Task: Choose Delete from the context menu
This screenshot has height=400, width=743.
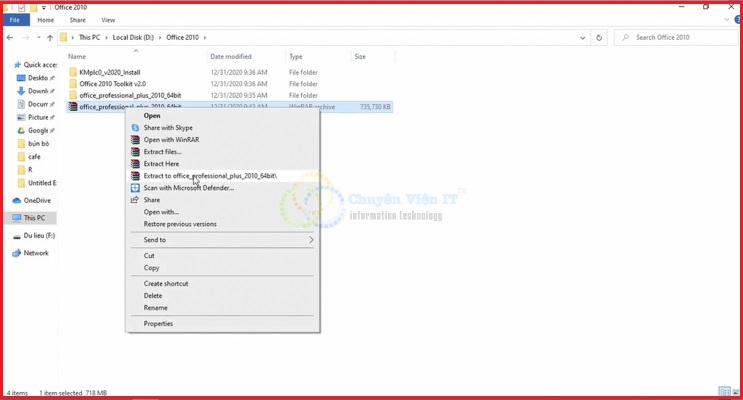Action: 223,295
